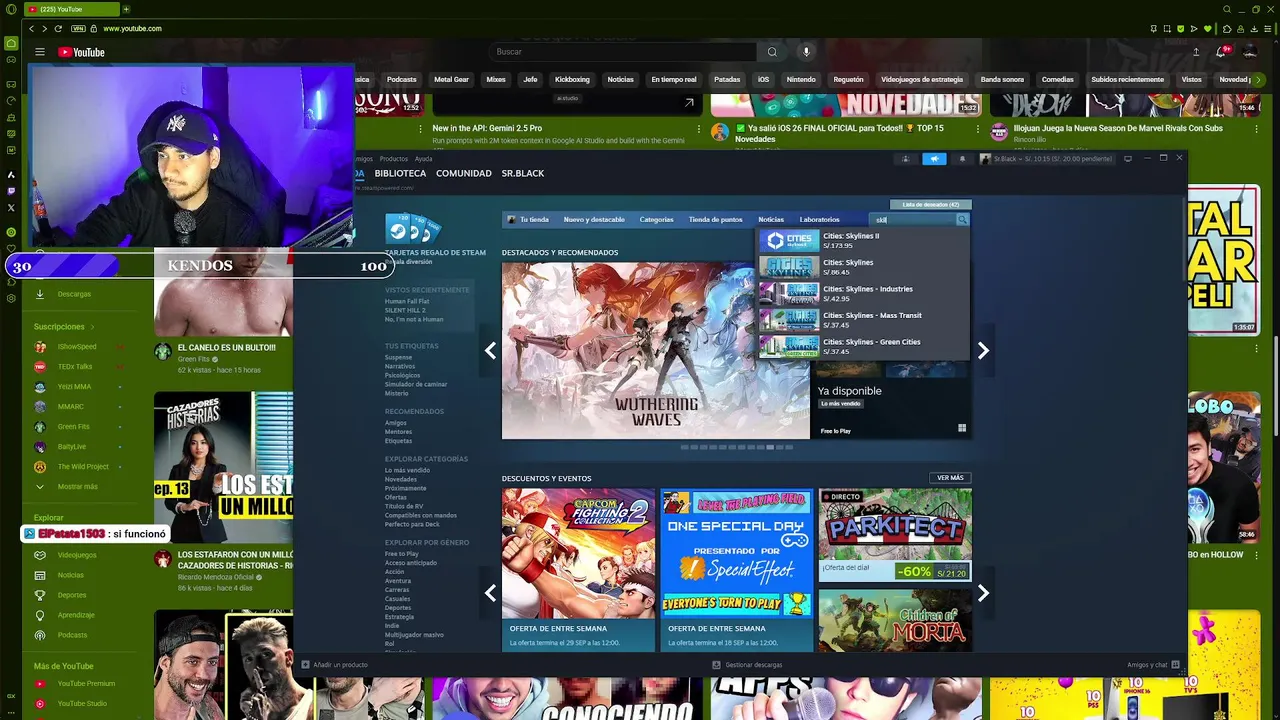Open the YouTube account avatar
This screenshot has height=720, width=1280.
point(1250,52)
